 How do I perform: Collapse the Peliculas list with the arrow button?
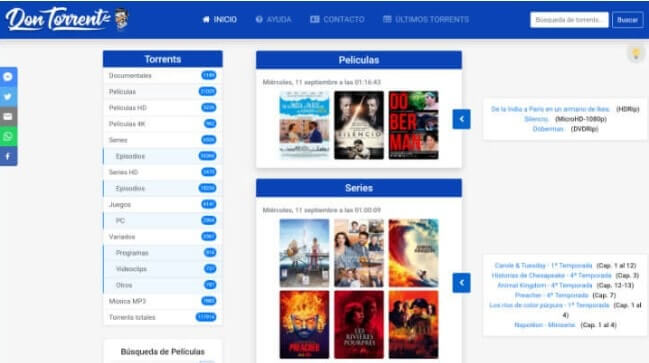pos(461,119)
